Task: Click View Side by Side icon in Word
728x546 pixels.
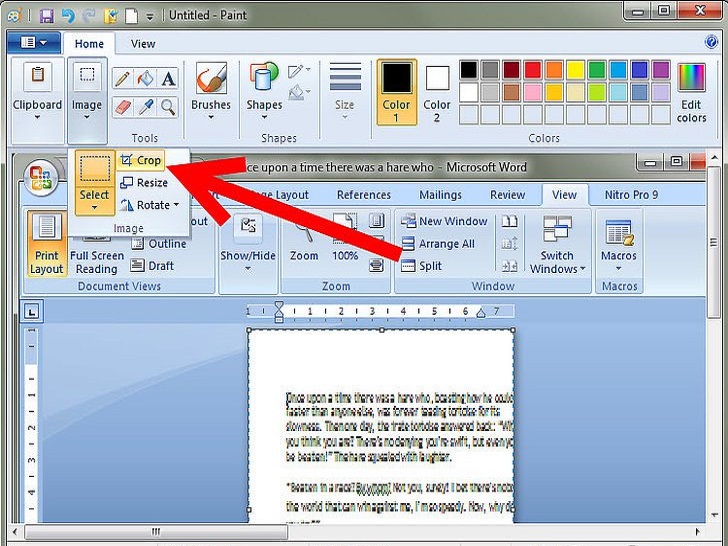Action: click(x=510, y=221)
